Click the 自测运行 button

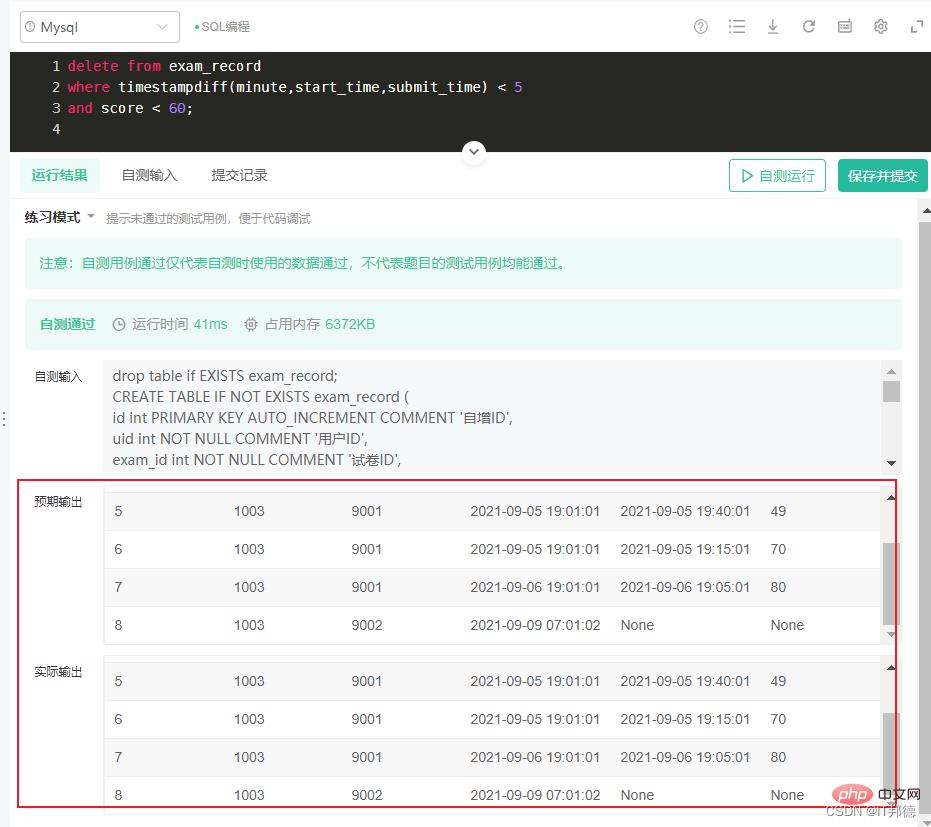click(777, 176)
